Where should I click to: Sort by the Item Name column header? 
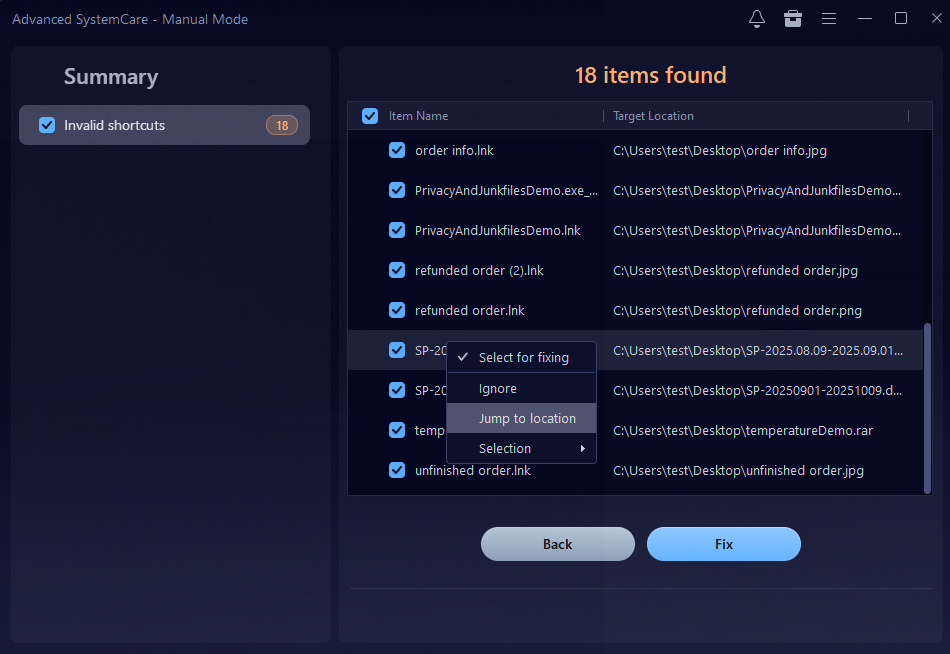tap(419, 116)
